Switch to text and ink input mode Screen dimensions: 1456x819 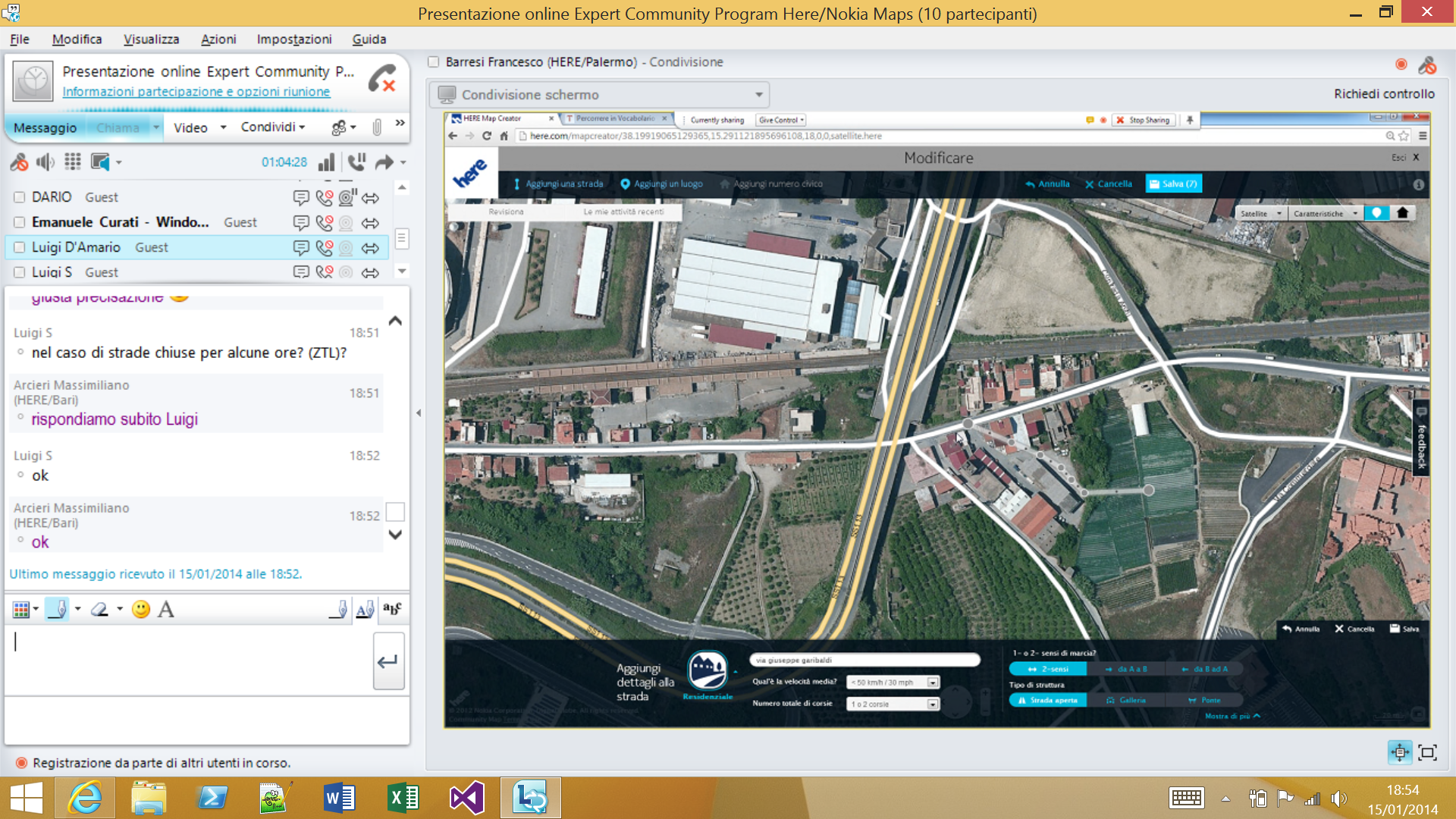366,609
